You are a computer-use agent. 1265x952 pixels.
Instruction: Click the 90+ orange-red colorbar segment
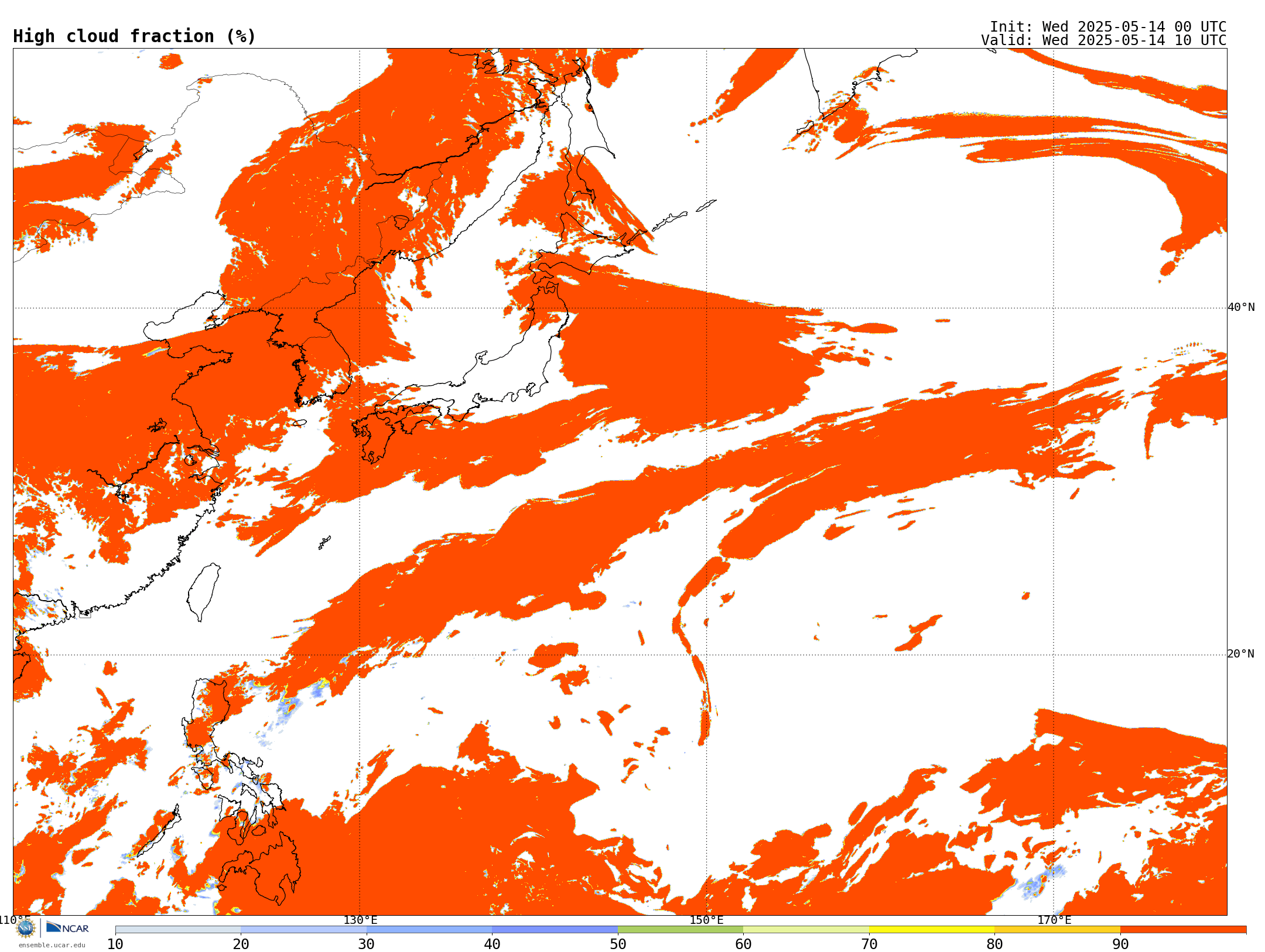point(1183,930)
